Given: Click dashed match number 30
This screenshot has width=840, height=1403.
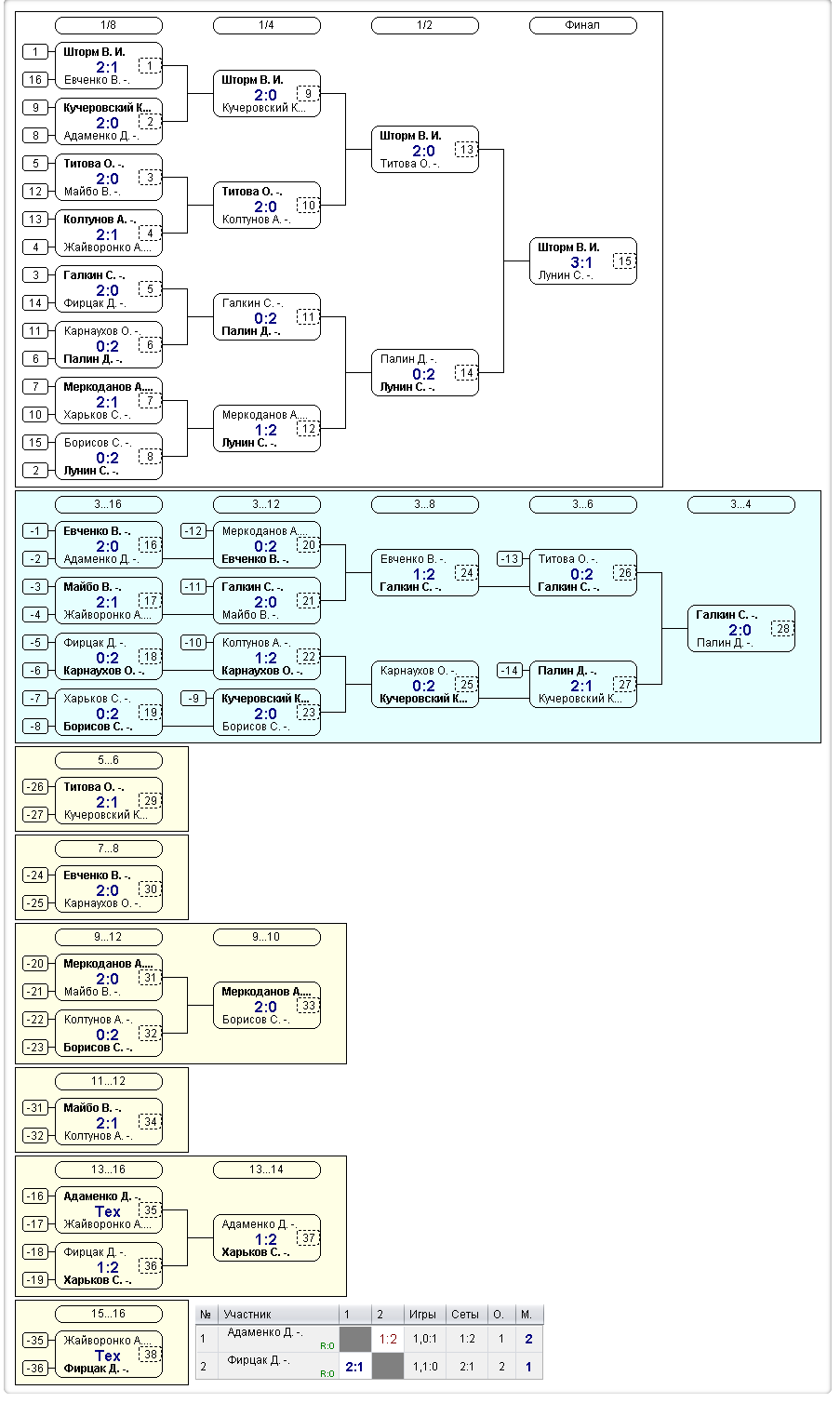Looking at the screenshot, I should [150, 889].
